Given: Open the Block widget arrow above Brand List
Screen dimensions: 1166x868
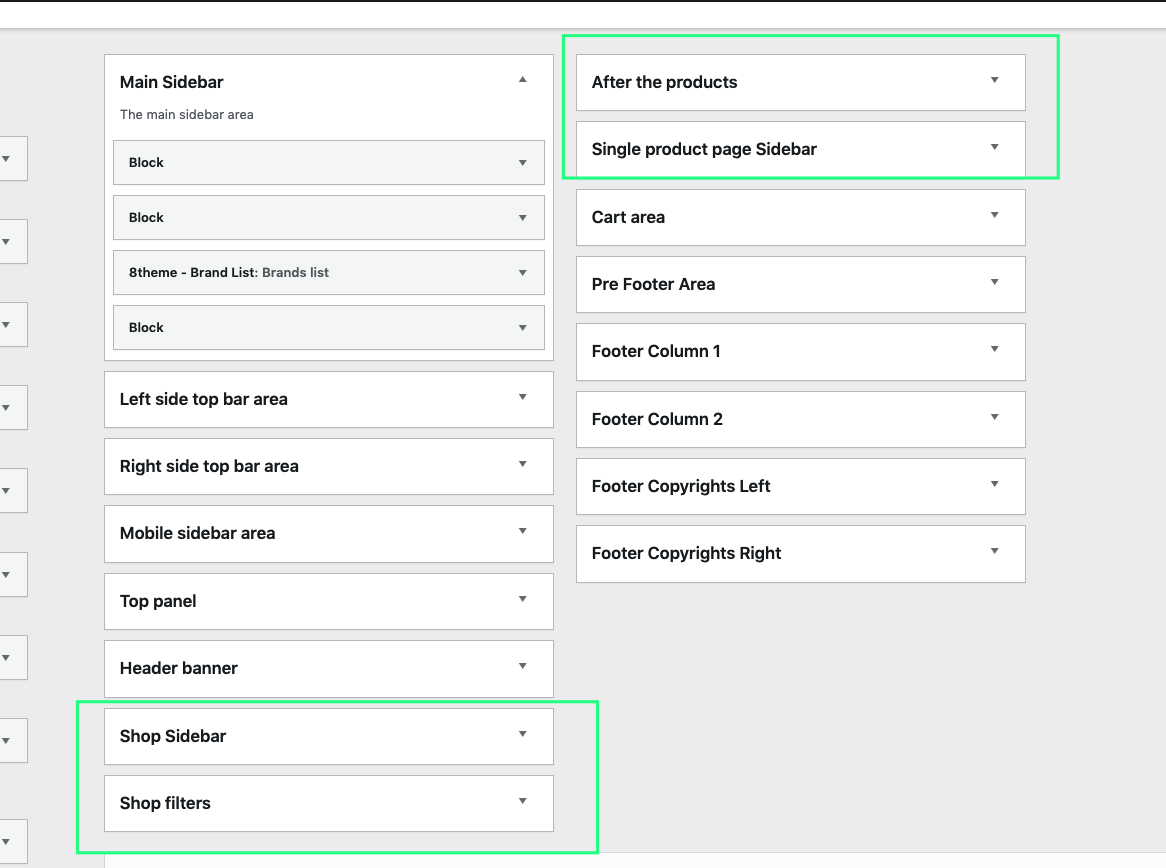Looking at the screenshot, I should (x=523, y=218).
